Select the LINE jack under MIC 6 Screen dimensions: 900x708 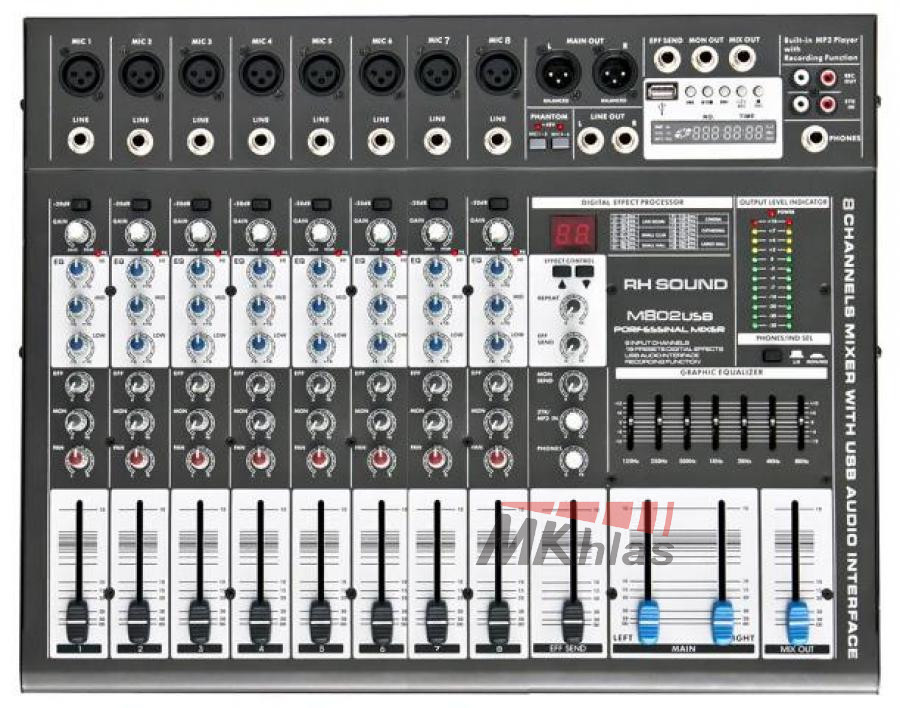coord(381,141)
